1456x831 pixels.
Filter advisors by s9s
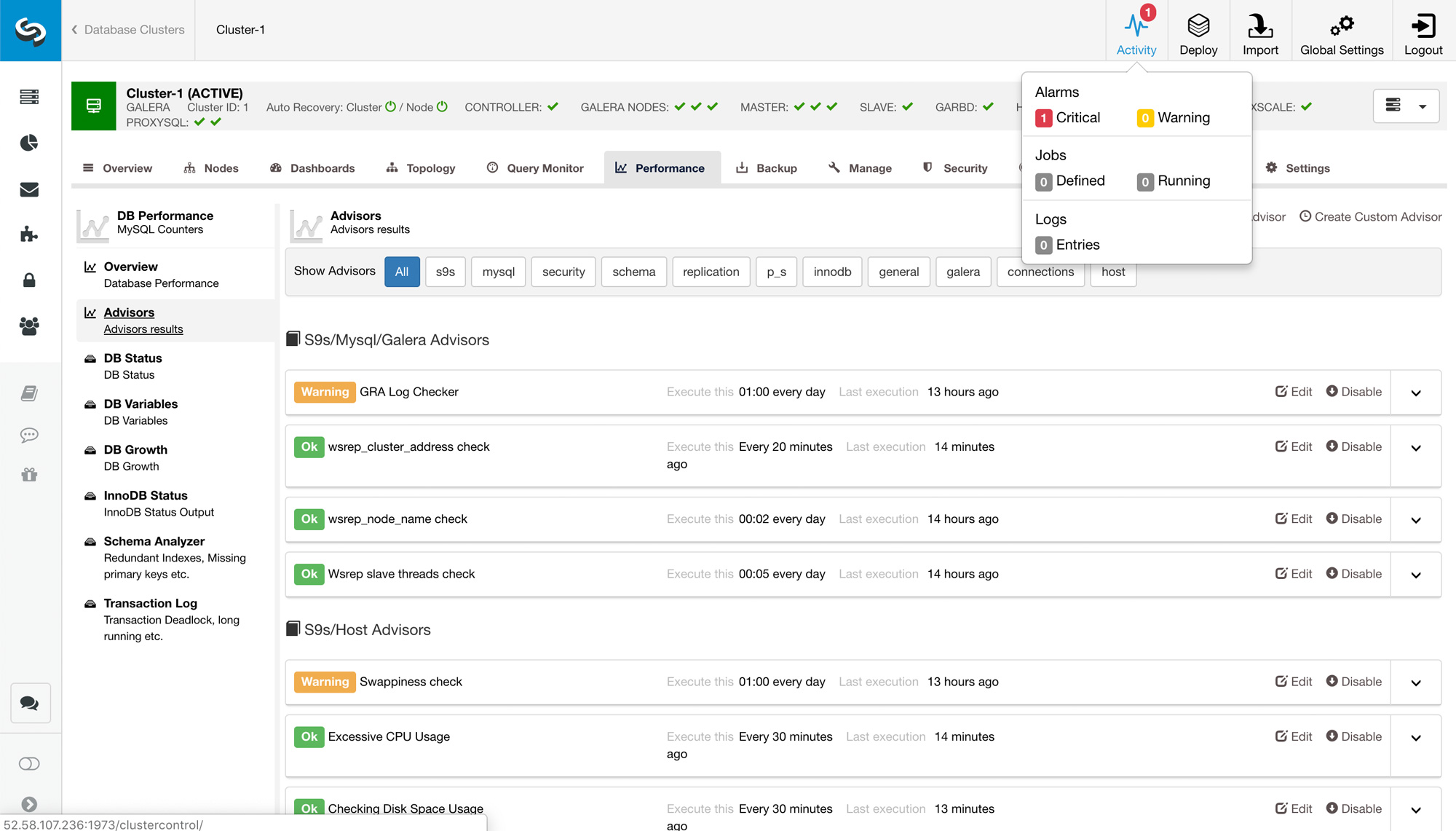pos(446,272)
